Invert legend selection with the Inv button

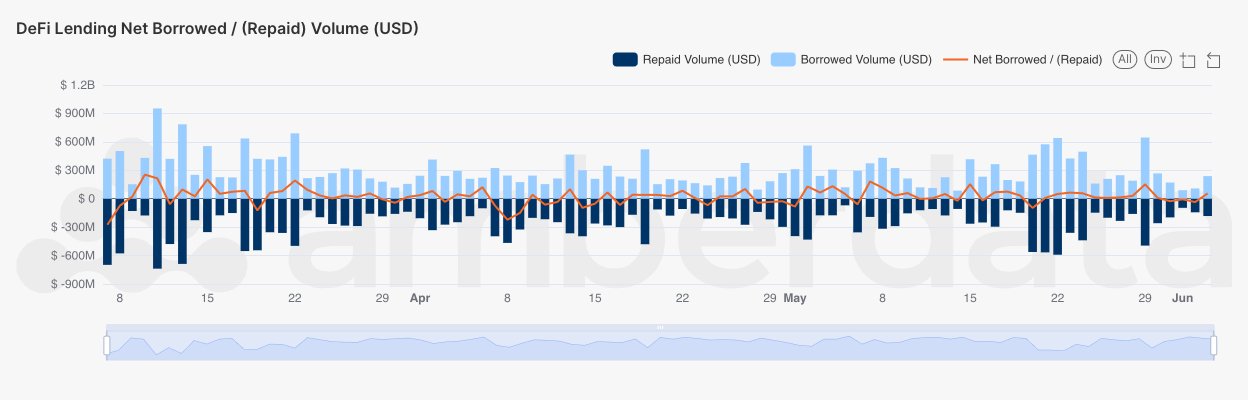click(1158, 60)
